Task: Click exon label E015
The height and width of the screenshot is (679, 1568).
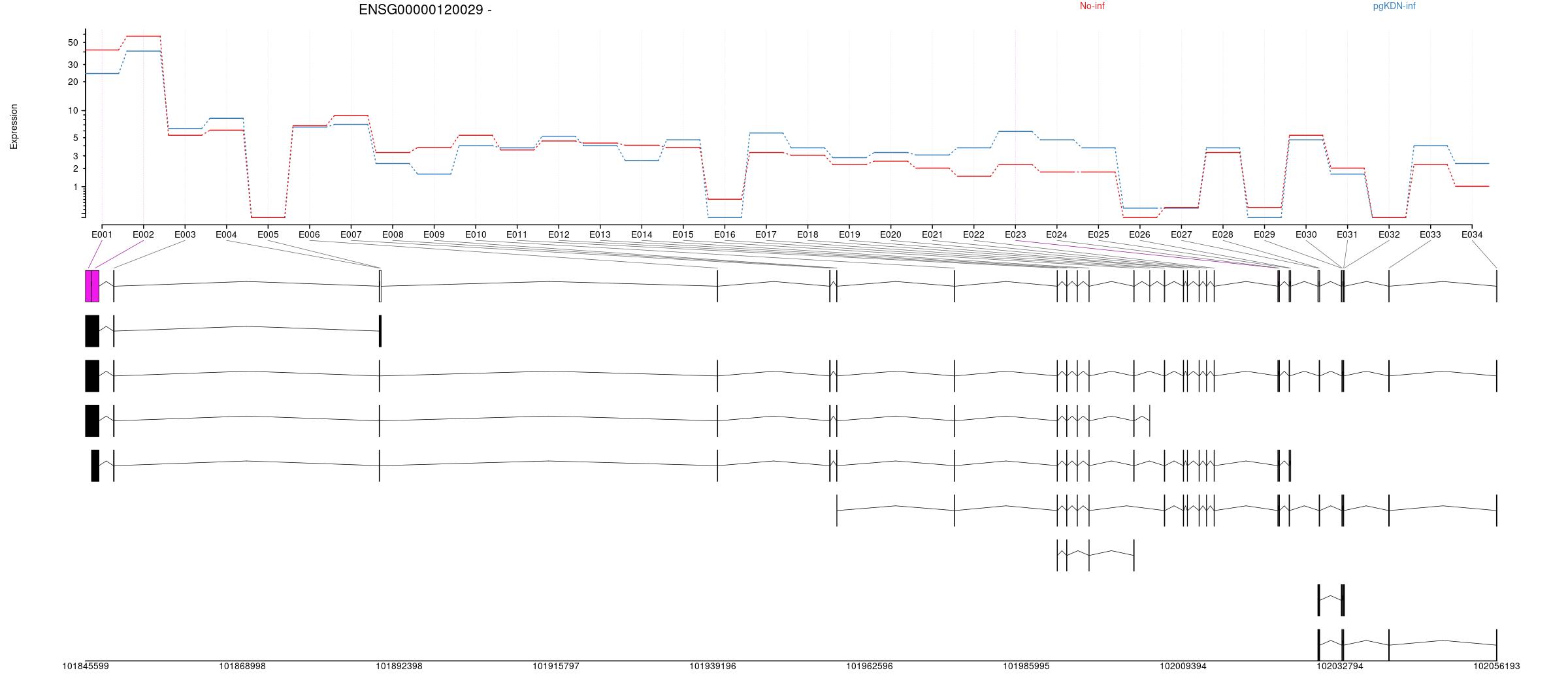Action: (683, 234)
